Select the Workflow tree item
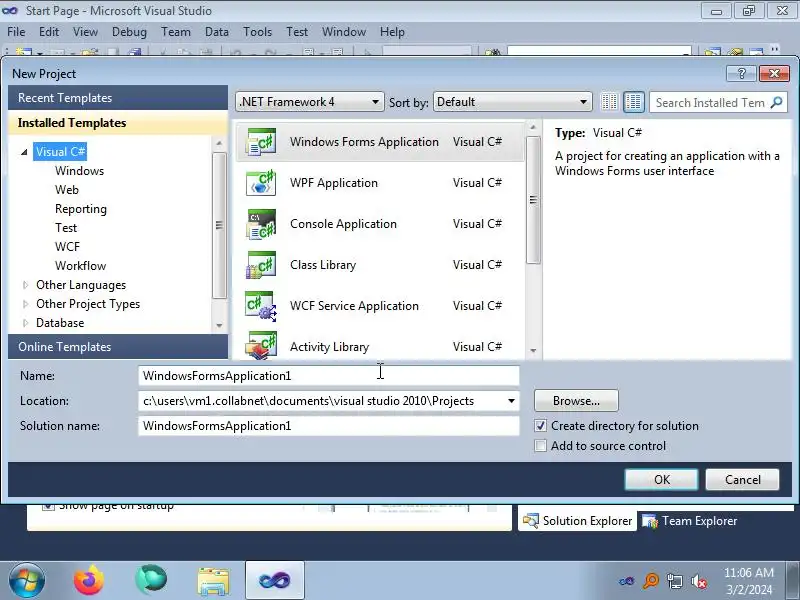 (81, 266)
